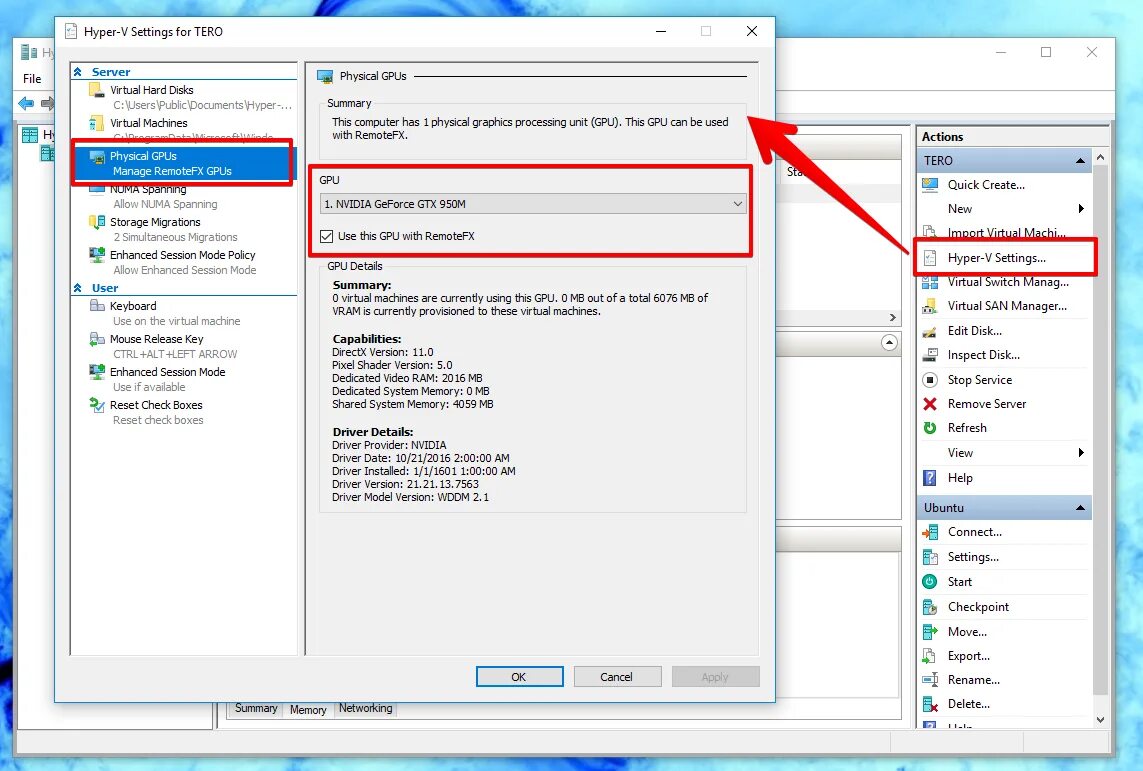Click the red X Remove Server icon
Image resolution: width=1143 pixels, height=771 pixels.
click(x=930, y=404)
